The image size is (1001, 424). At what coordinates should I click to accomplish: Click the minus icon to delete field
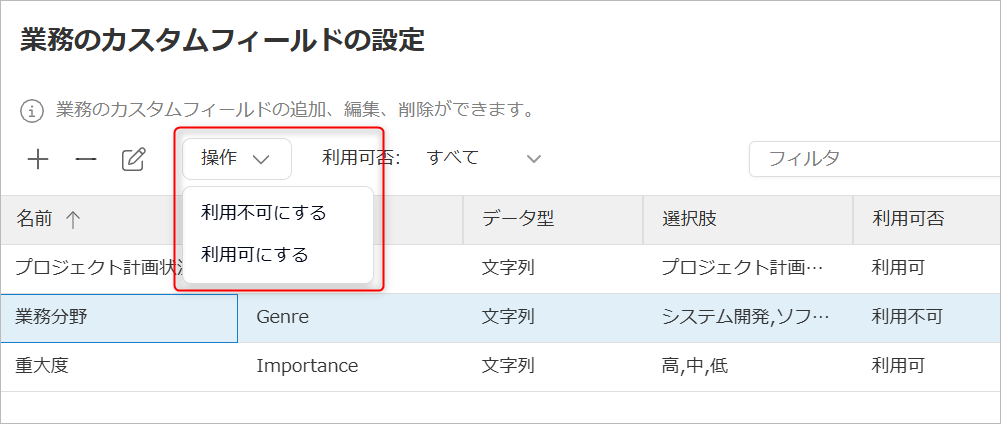86,159
